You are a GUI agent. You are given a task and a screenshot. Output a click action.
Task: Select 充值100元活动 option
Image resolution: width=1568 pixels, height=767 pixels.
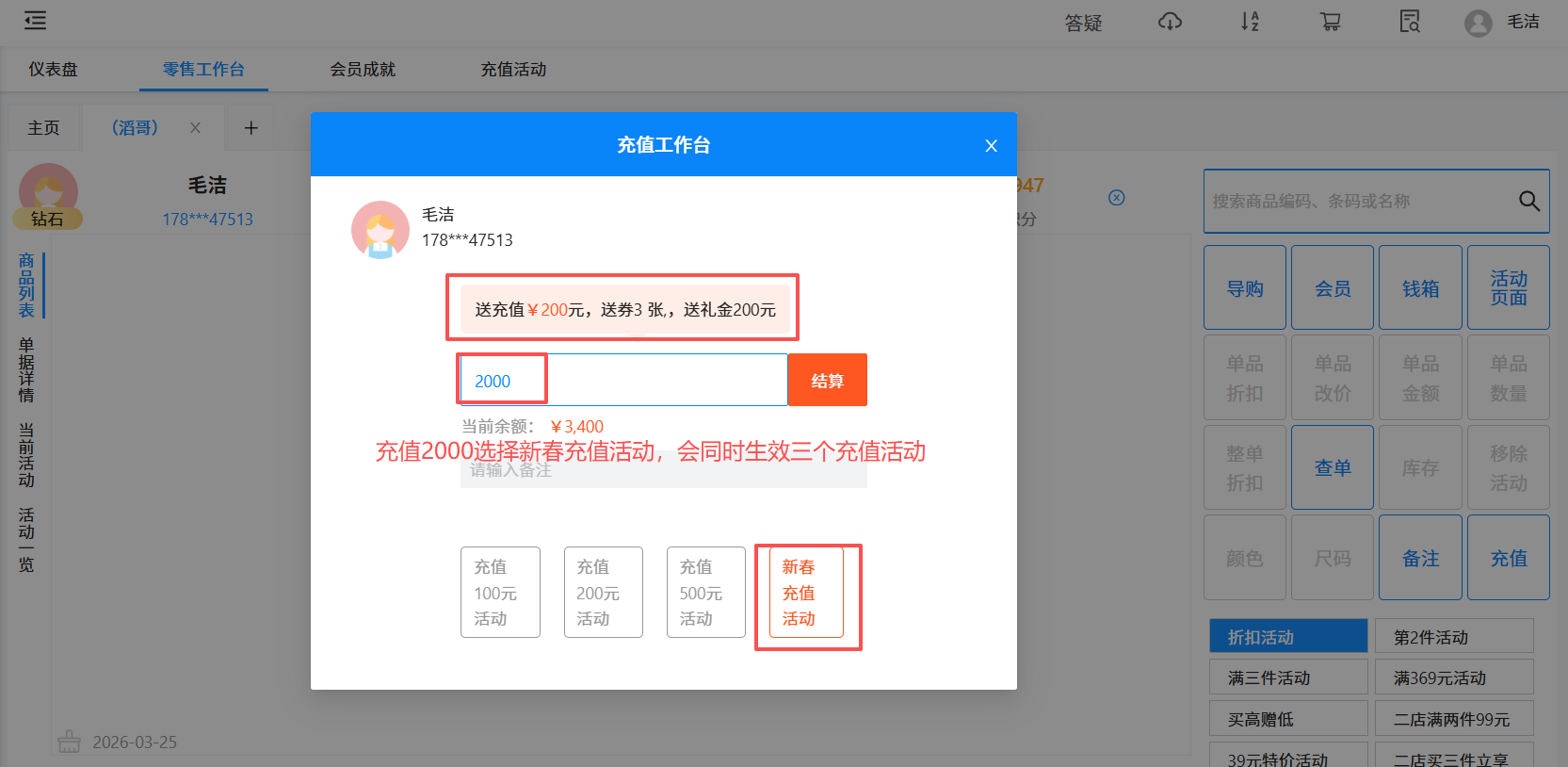(x=500, y=592)
